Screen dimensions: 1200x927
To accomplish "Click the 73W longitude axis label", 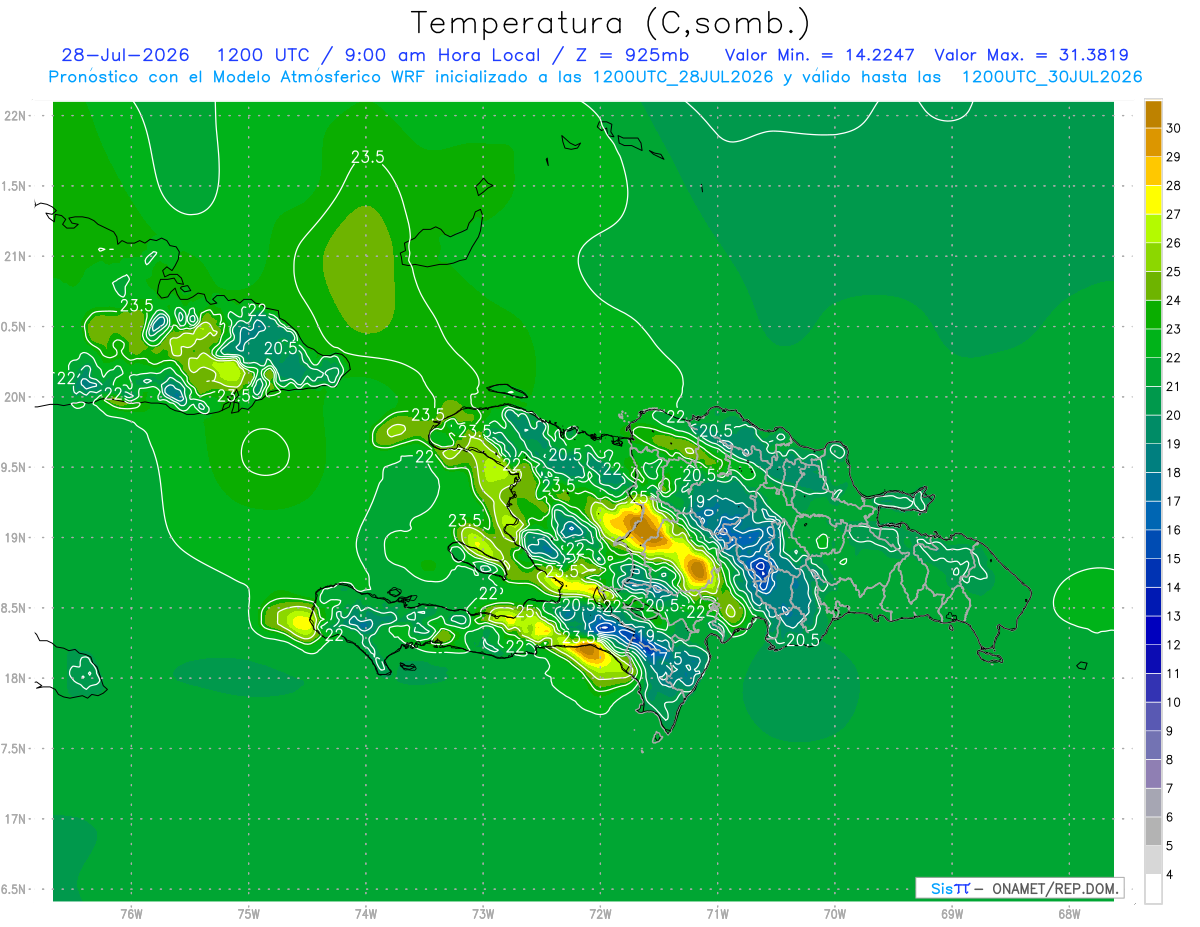I will (483, 914).
